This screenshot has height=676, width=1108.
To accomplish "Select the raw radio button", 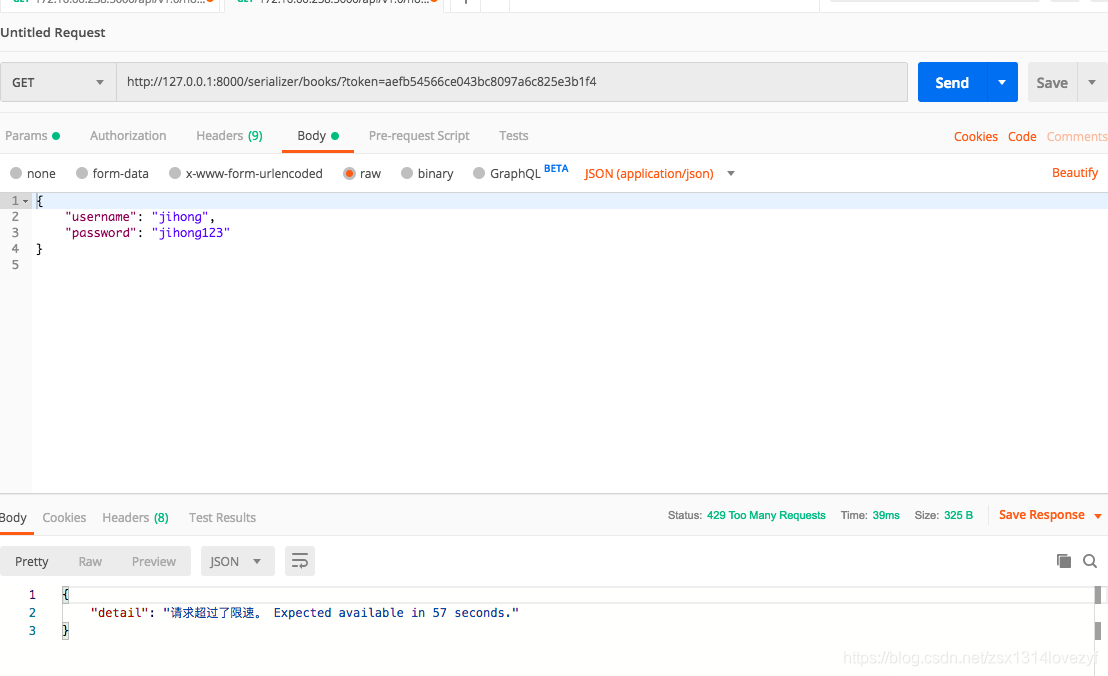I will pyautogui.click(x=349, y=173).
